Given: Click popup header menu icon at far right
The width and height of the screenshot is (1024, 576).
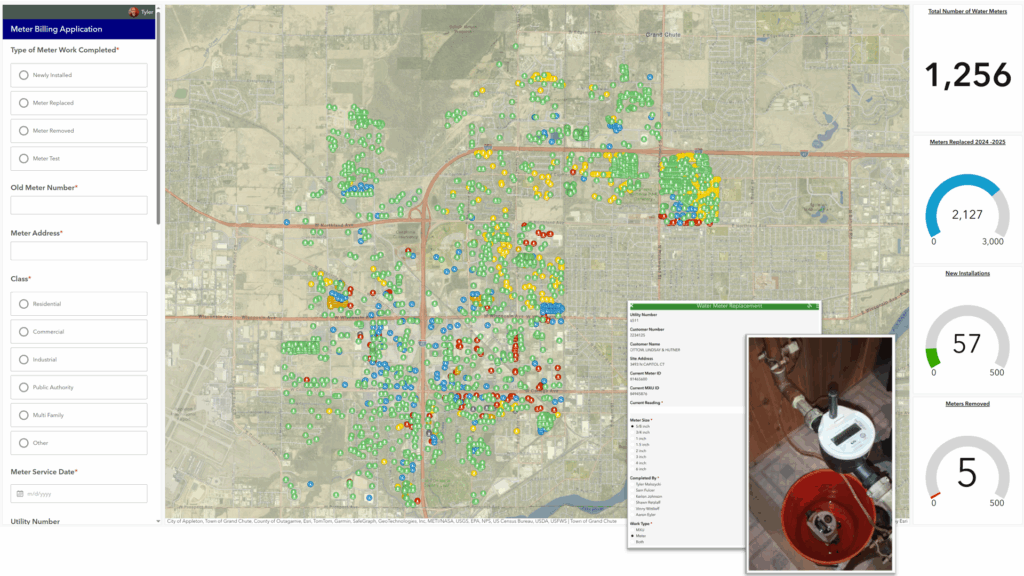Looking at the screenshot, I should [818, 306].
